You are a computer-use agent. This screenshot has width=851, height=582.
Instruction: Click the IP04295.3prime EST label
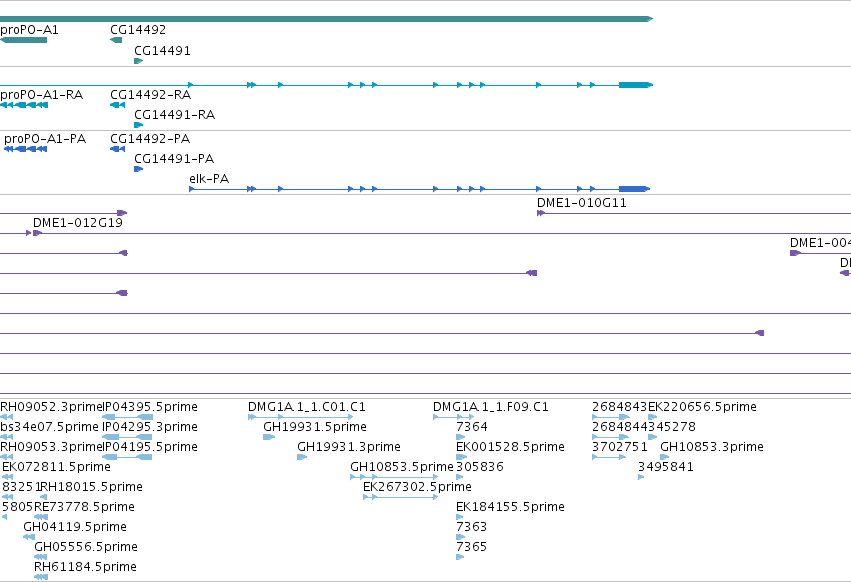point(150,427)
